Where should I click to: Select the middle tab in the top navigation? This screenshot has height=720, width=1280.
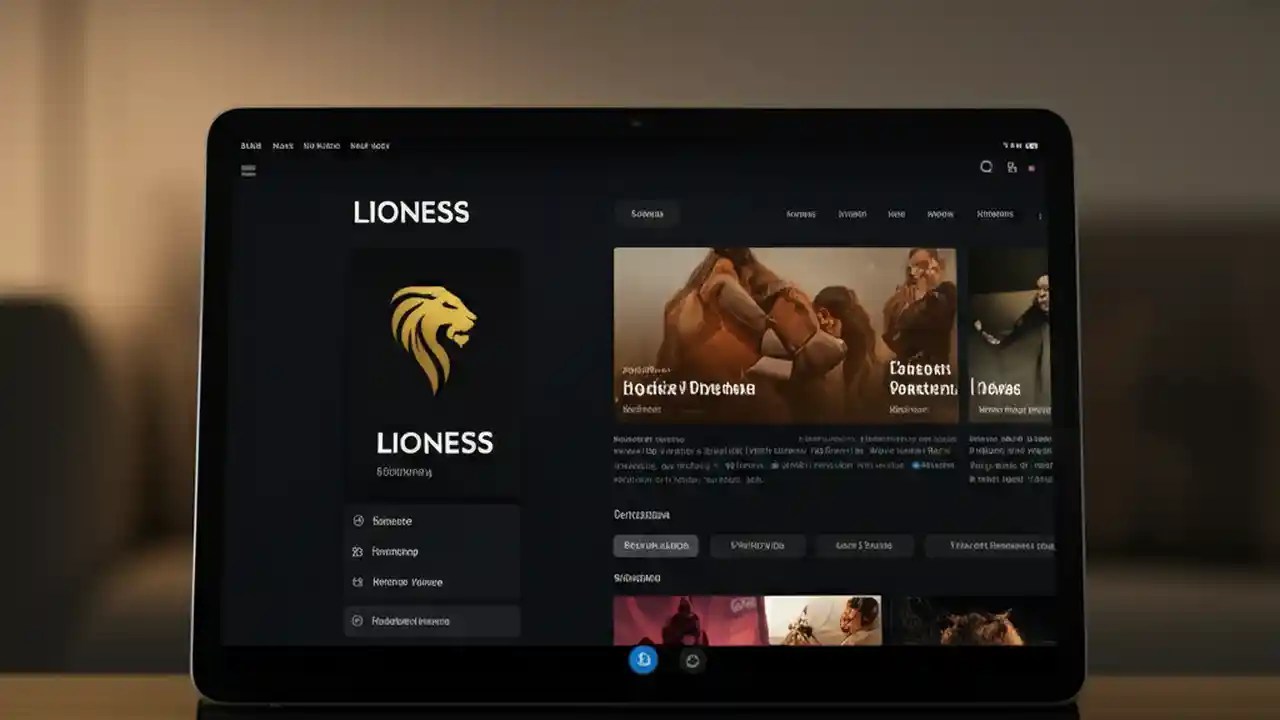tap(897, 214)
